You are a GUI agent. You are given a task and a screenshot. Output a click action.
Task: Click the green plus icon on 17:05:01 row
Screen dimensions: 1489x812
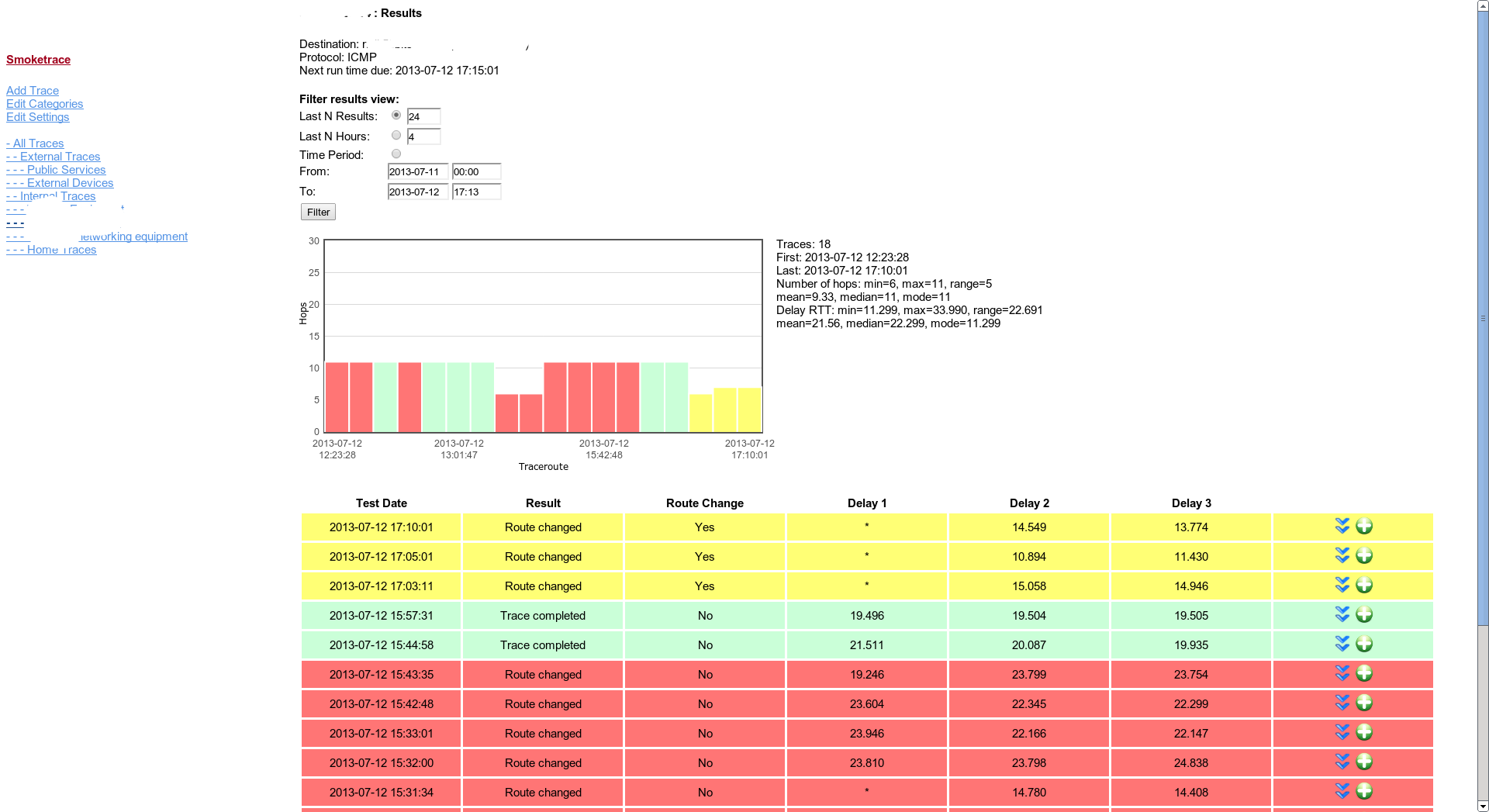(1364, 556)
